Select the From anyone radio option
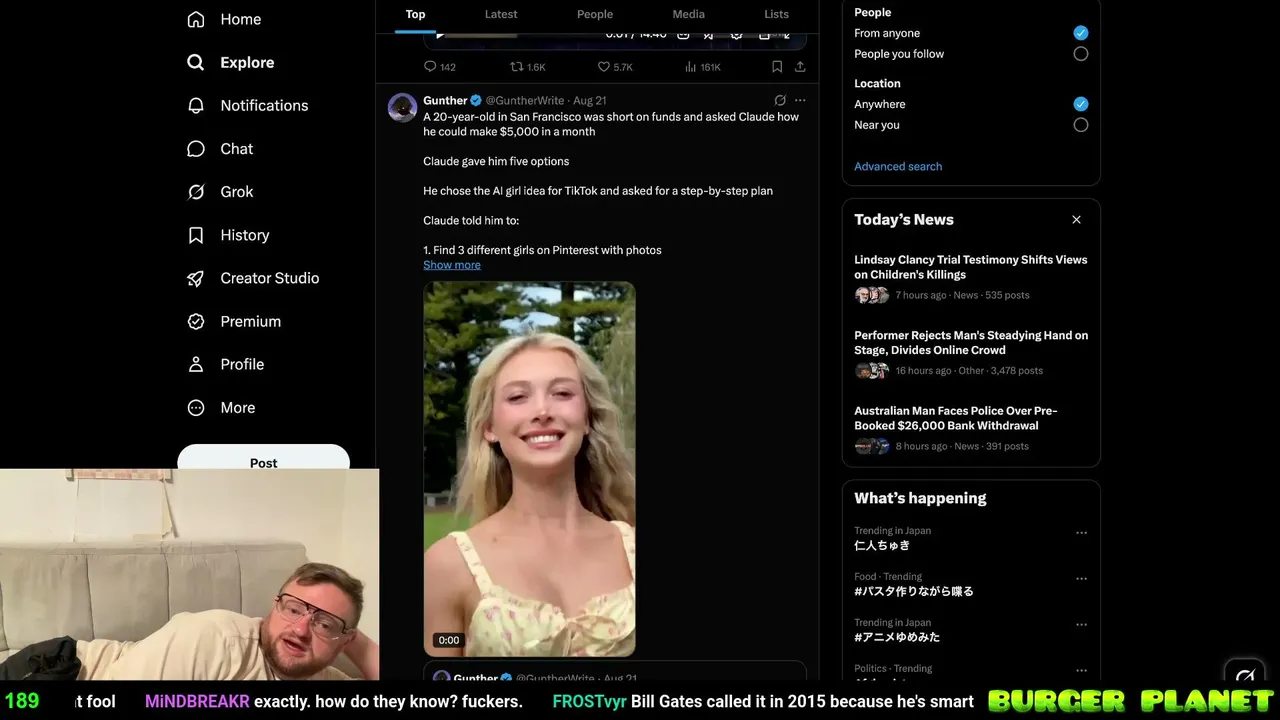This screenshot has height=720, width=1280. [1081, 33]
